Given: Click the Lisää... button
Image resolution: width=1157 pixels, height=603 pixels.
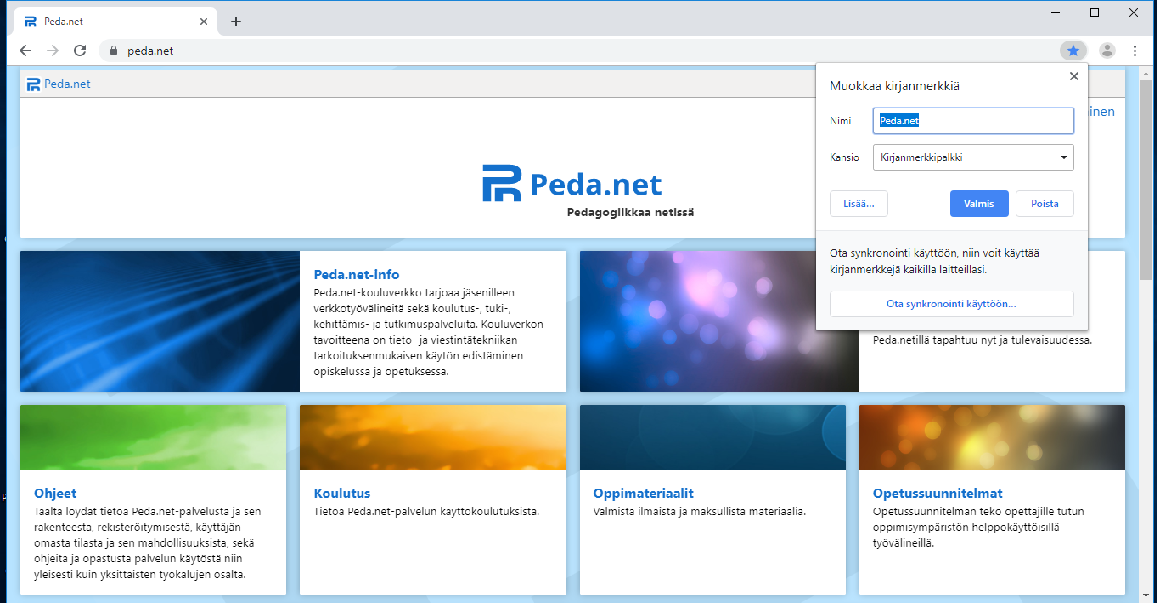Looking at the screenshot, I should tap(858, 204).
